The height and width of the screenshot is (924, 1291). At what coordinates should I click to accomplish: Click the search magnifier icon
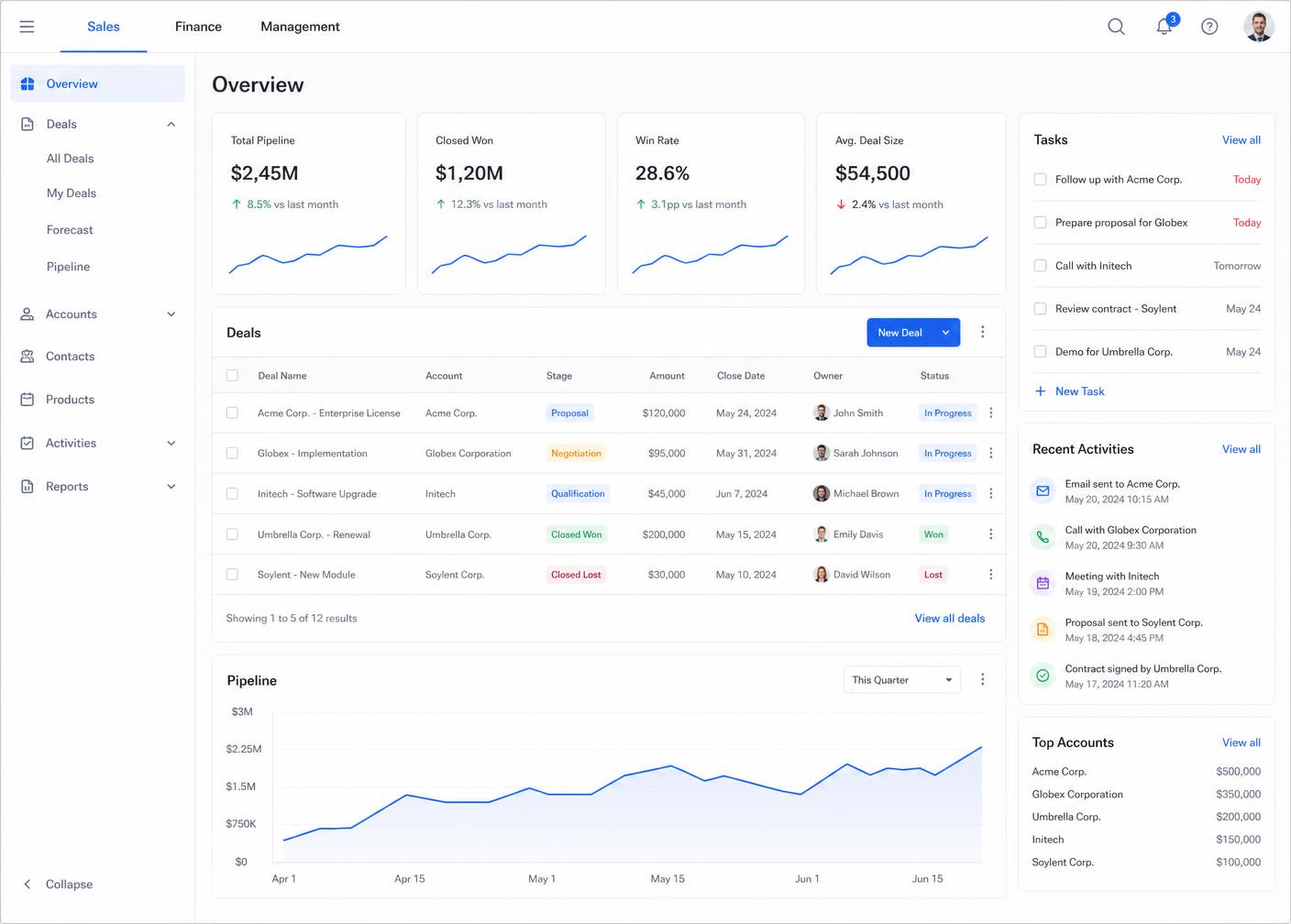tap(1116, 27)
